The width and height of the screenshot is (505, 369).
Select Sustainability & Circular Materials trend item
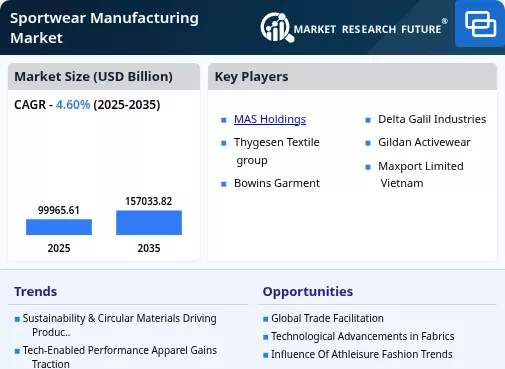[x=119, y=325]
